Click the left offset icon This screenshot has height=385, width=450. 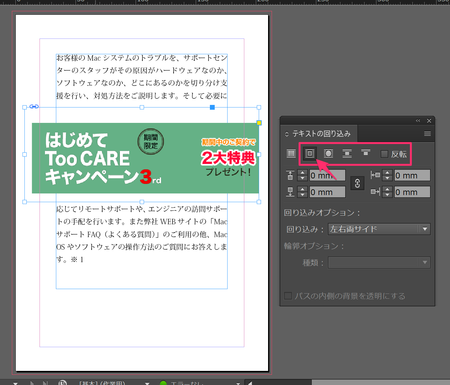(x=375, y=175)
